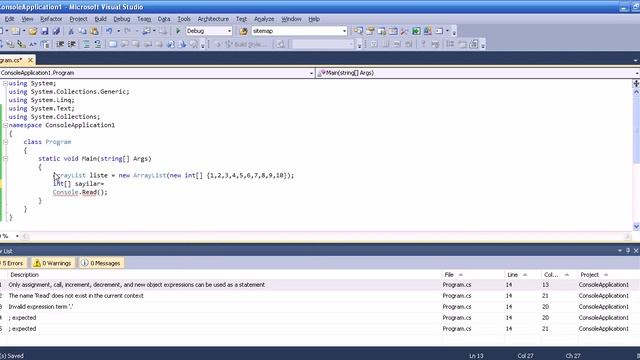Expand the Undo history dropdown arrow
Screen dimensions: 640x360
(118, 31)
